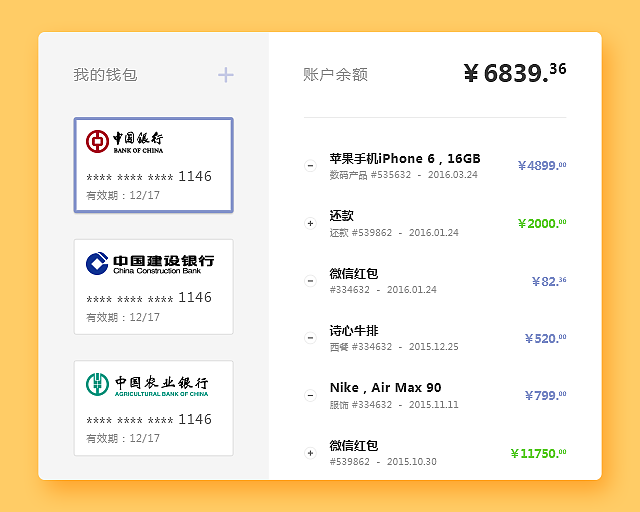Click the Agricultural Bank green logo
Image resolution: width=640 pixels, height=512 pixels.
(97, 384)
